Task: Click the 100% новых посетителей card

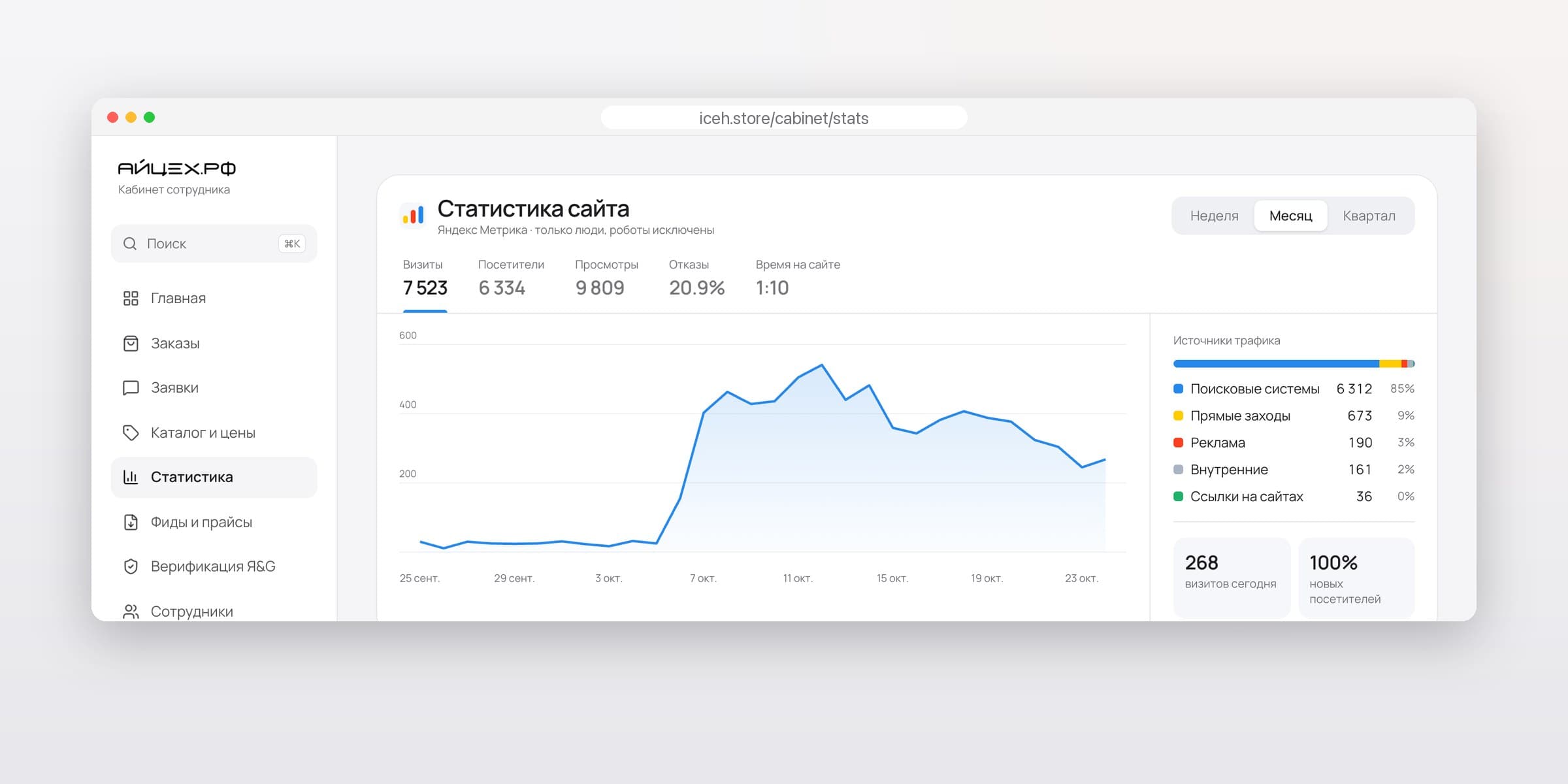Action: tap(1356, 578)
